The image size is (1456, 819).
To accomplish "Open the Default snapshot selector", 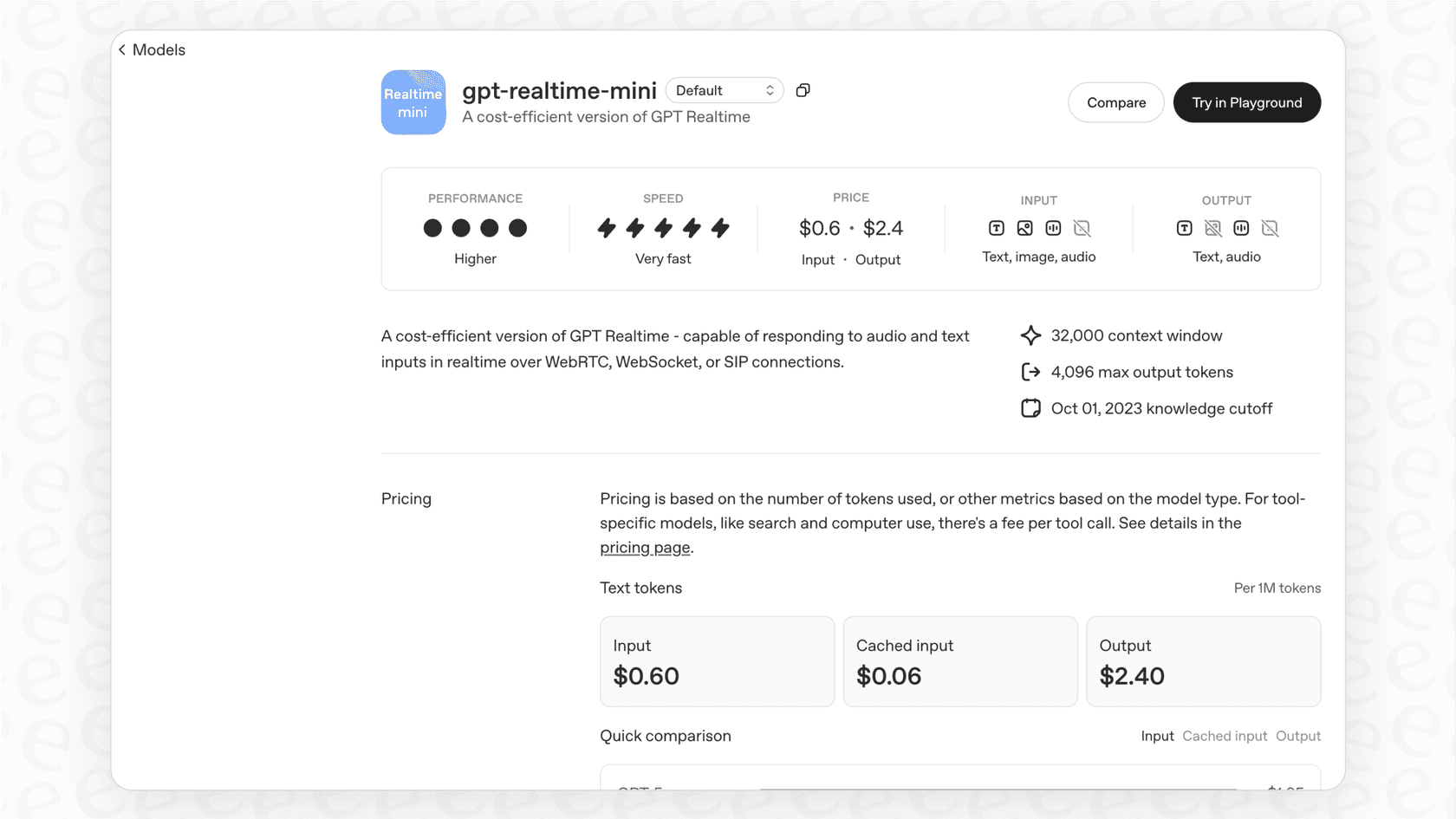I will pos(725,89).
